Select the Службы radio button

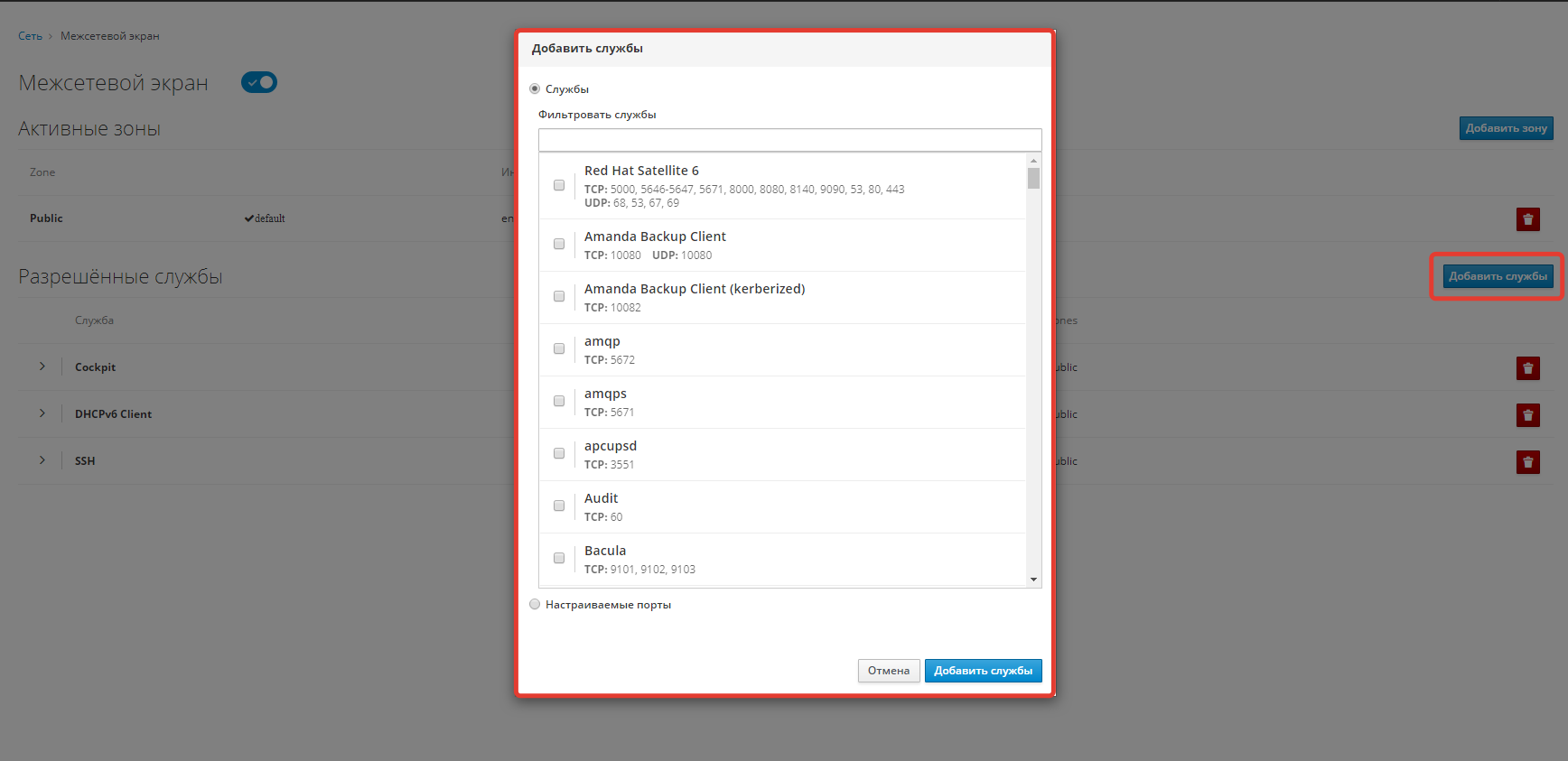535,88
